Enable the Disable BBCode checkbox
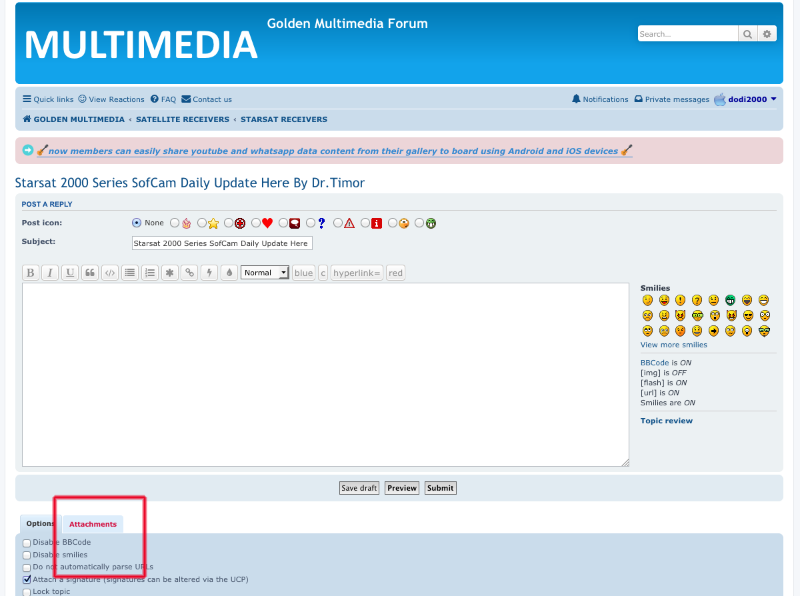 coord(27,543)
